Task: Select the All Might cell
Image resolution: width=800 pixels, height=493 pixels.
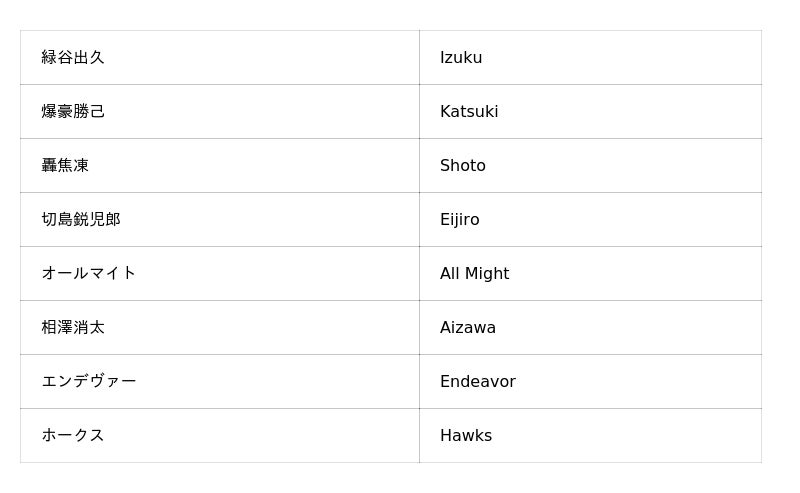Action: click(x=475, y=274)
